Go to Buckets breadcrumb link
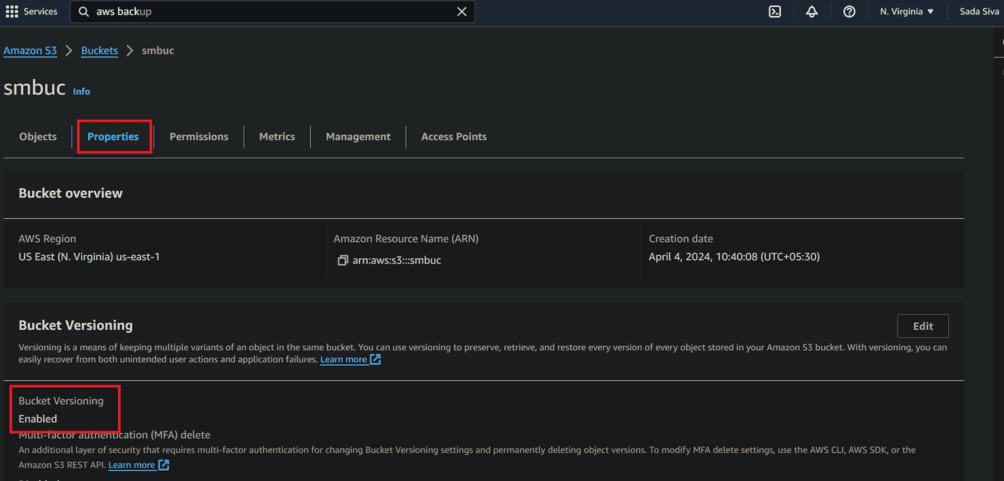Image resolution: width=1004 pixels, height=481 pixels. 99,51
